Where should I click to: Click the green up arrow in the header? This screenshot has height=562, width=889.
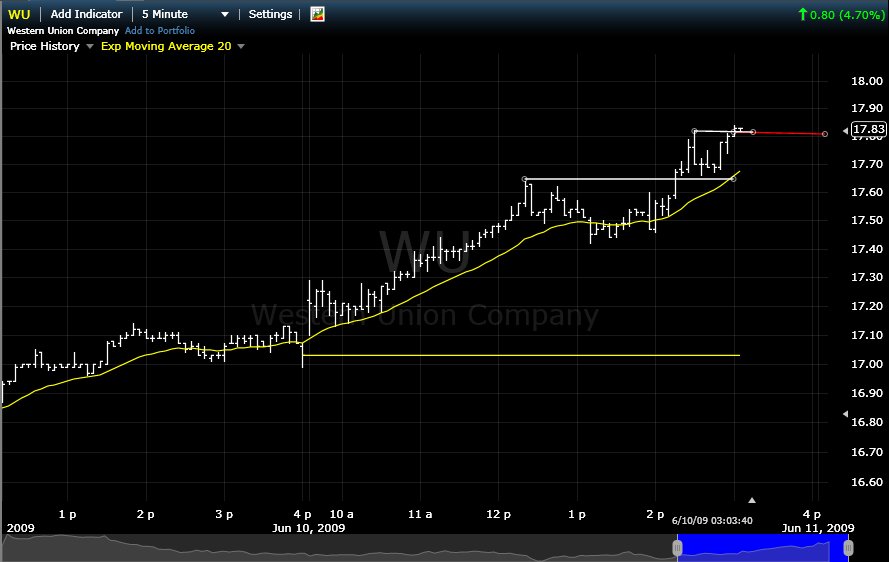point(802,14)
